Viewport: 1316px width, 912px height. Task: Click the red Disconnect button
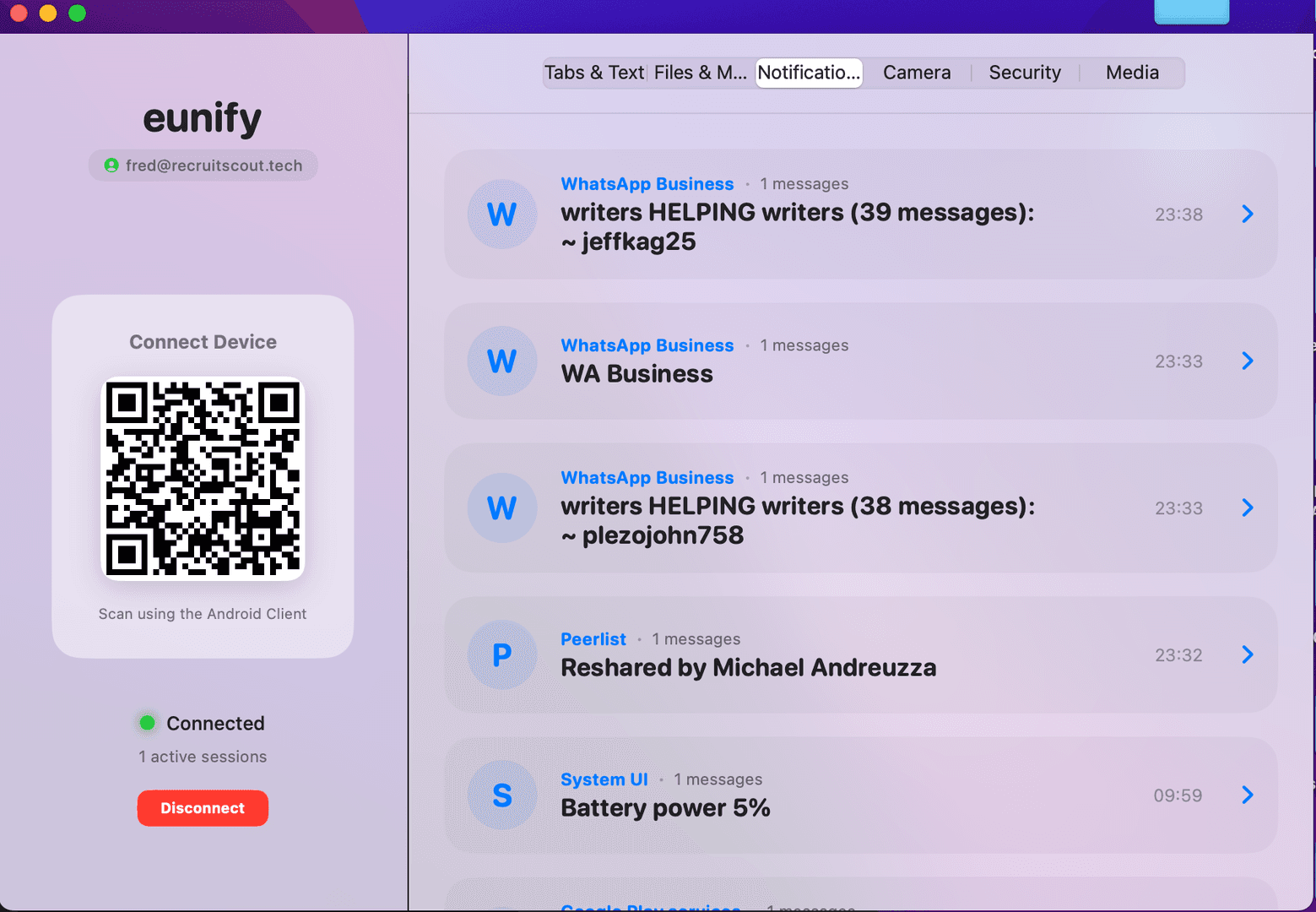pos(203,808)
